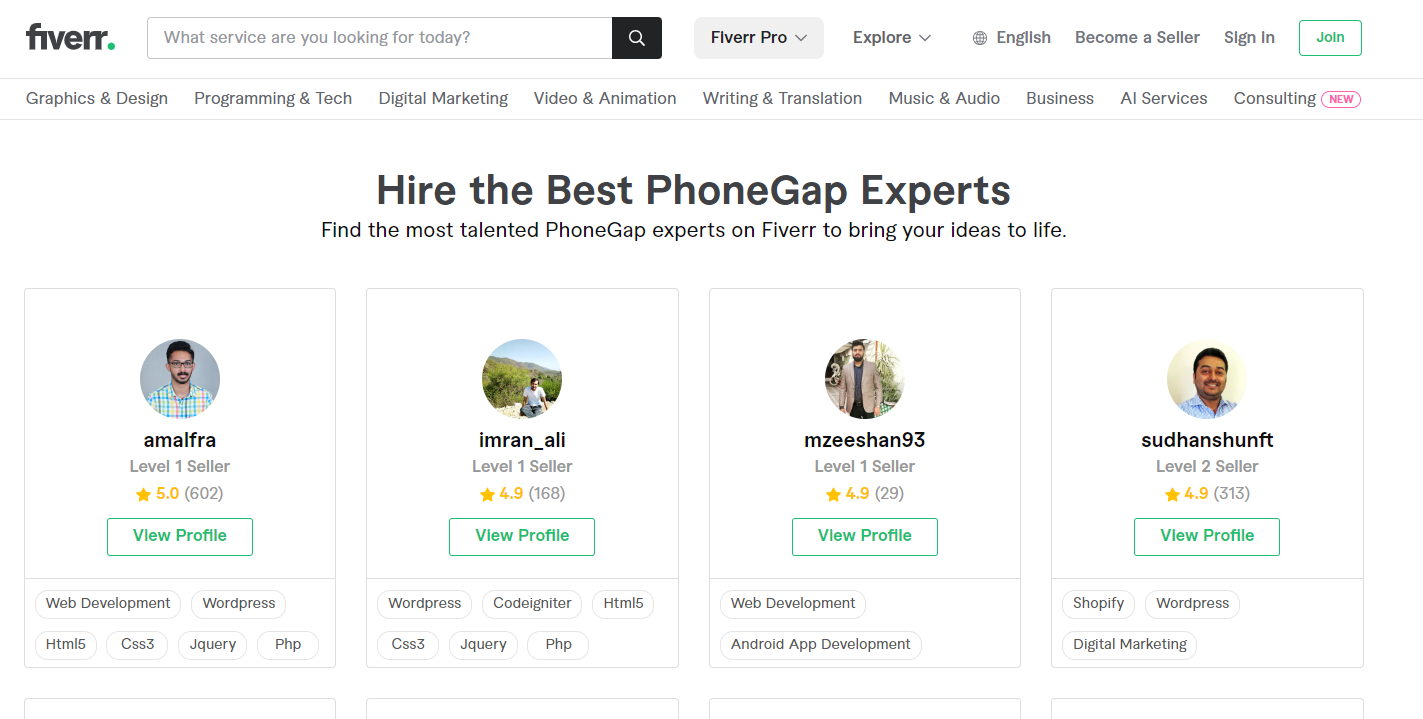
Task: Open amalfra's profile picture
Action: click(180, 379)
